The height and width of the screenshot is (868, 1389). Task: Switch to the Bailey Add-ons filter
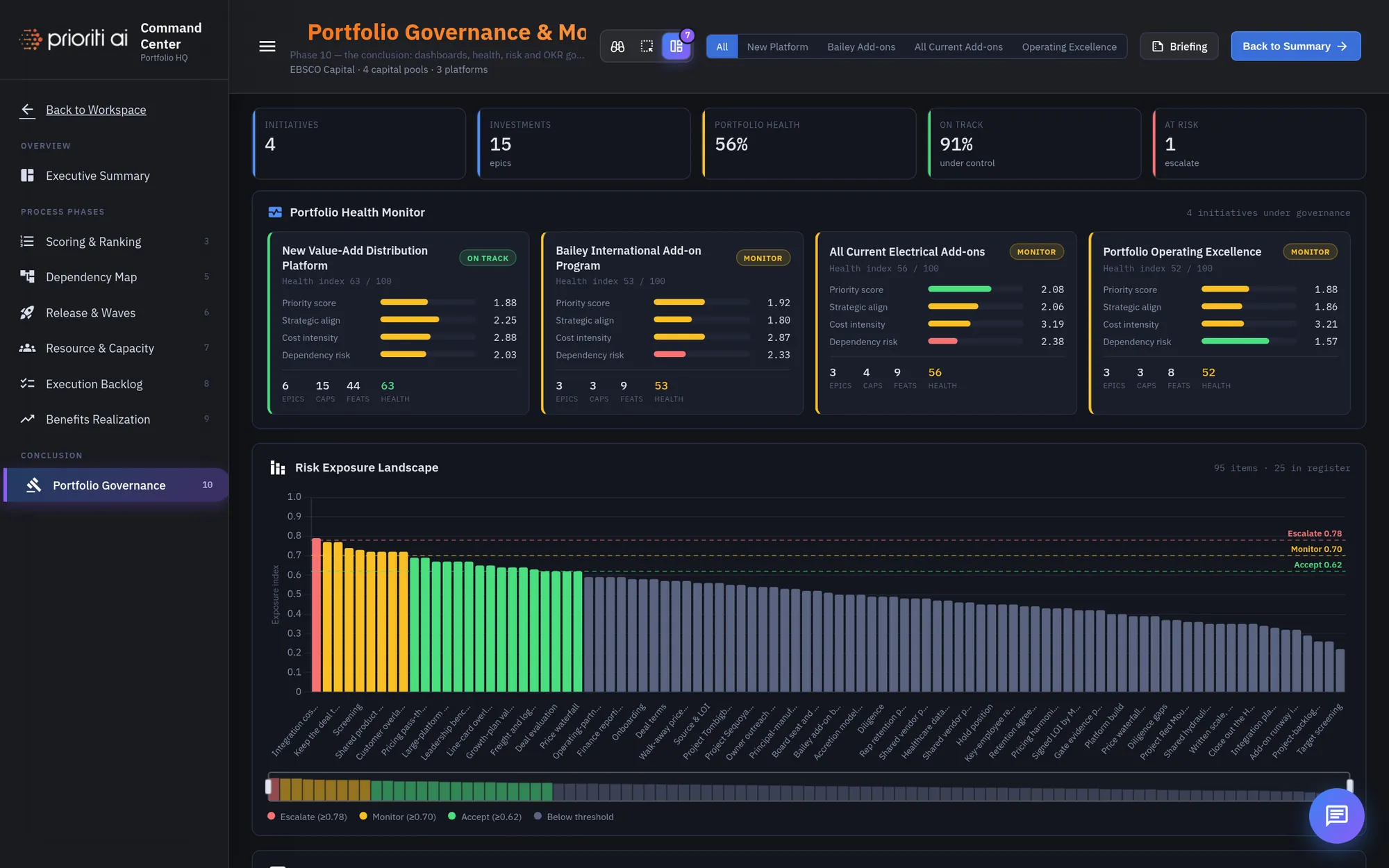tap(861, 47)
